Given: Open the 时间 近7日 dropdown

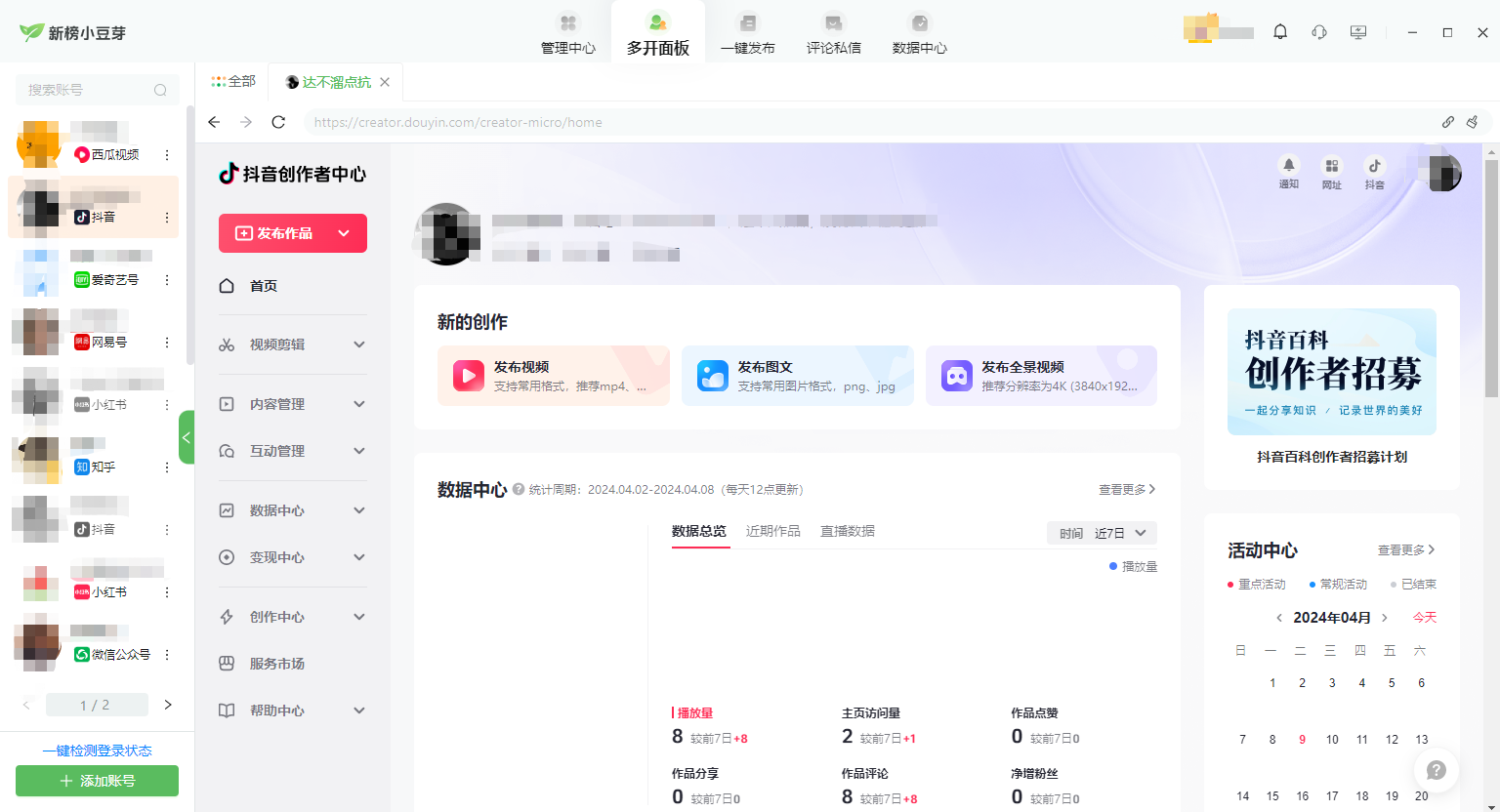Looking at the screenshot, I should coord(1102,533).
